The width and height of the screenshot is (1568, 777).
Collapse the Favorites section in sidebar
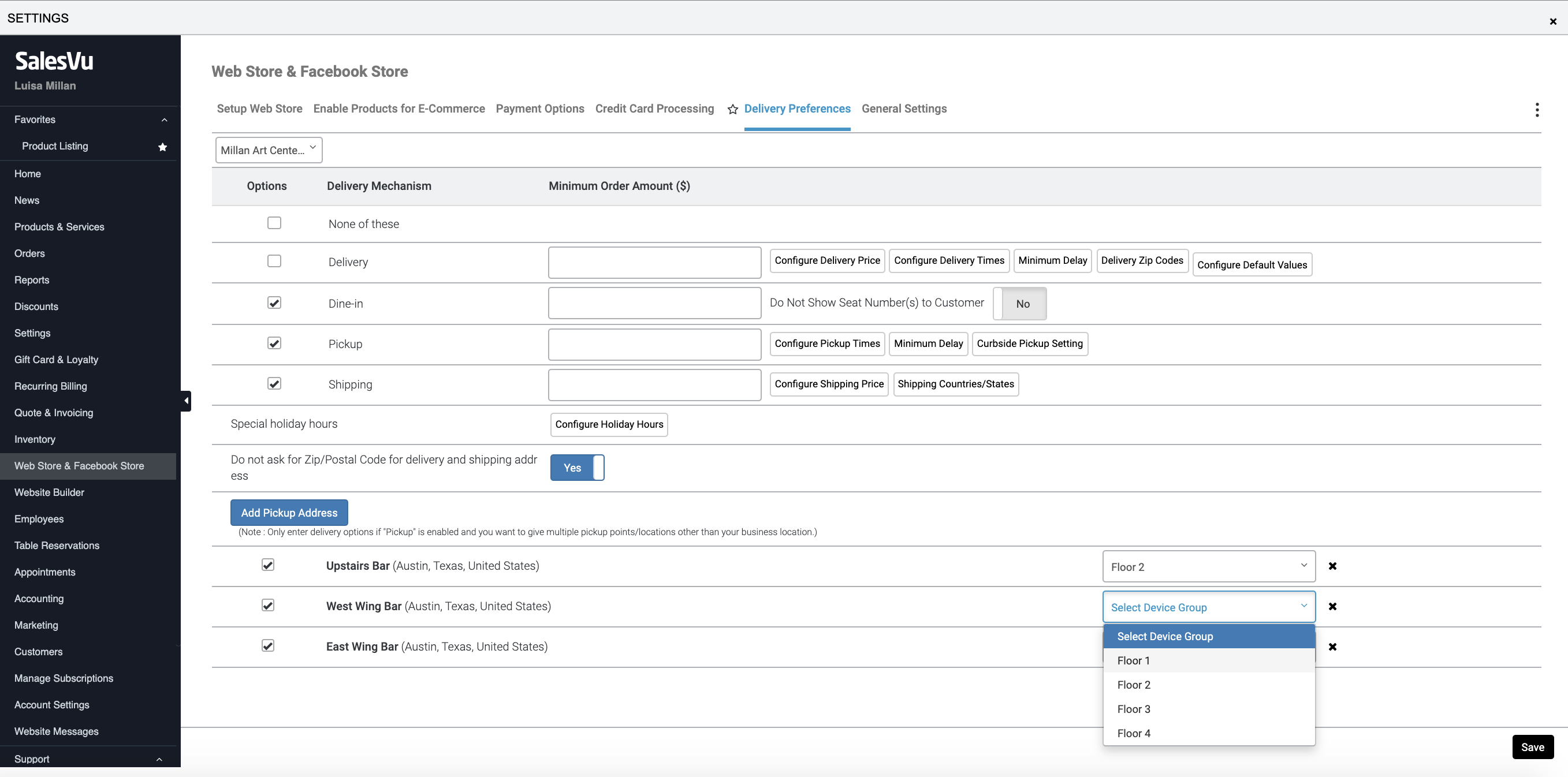point(165,120)
